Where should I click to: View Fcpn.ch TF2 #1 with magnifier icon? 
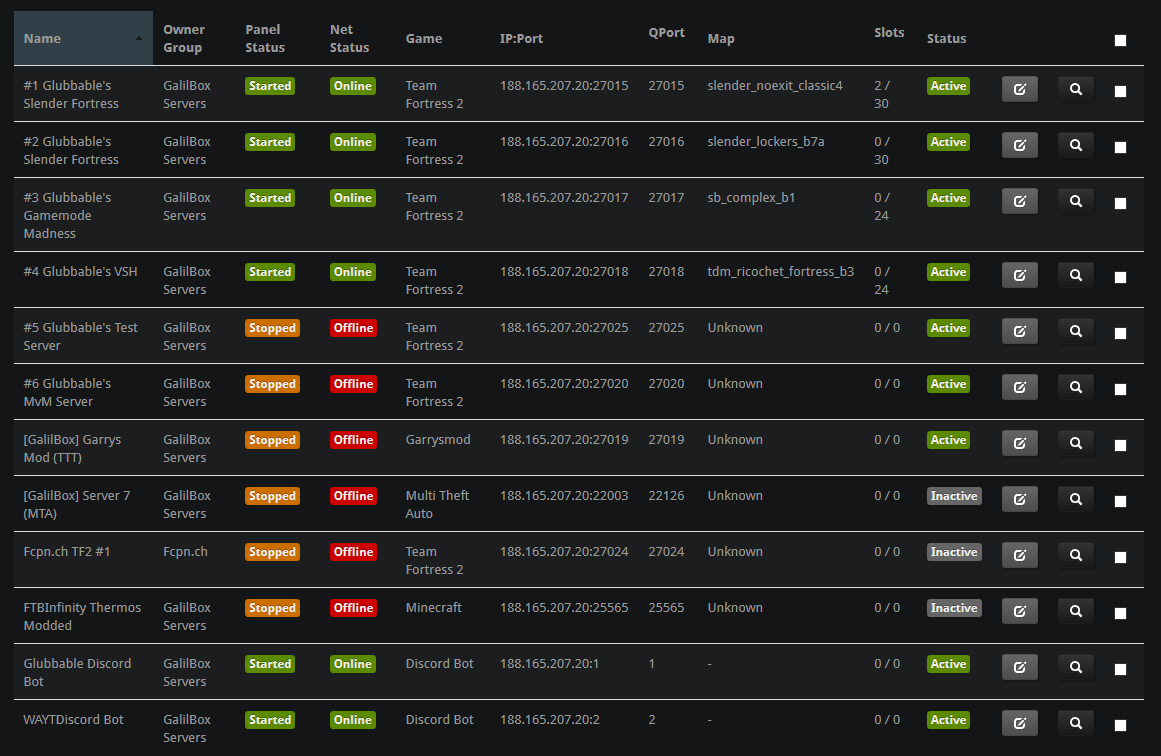click(1076, 555)
